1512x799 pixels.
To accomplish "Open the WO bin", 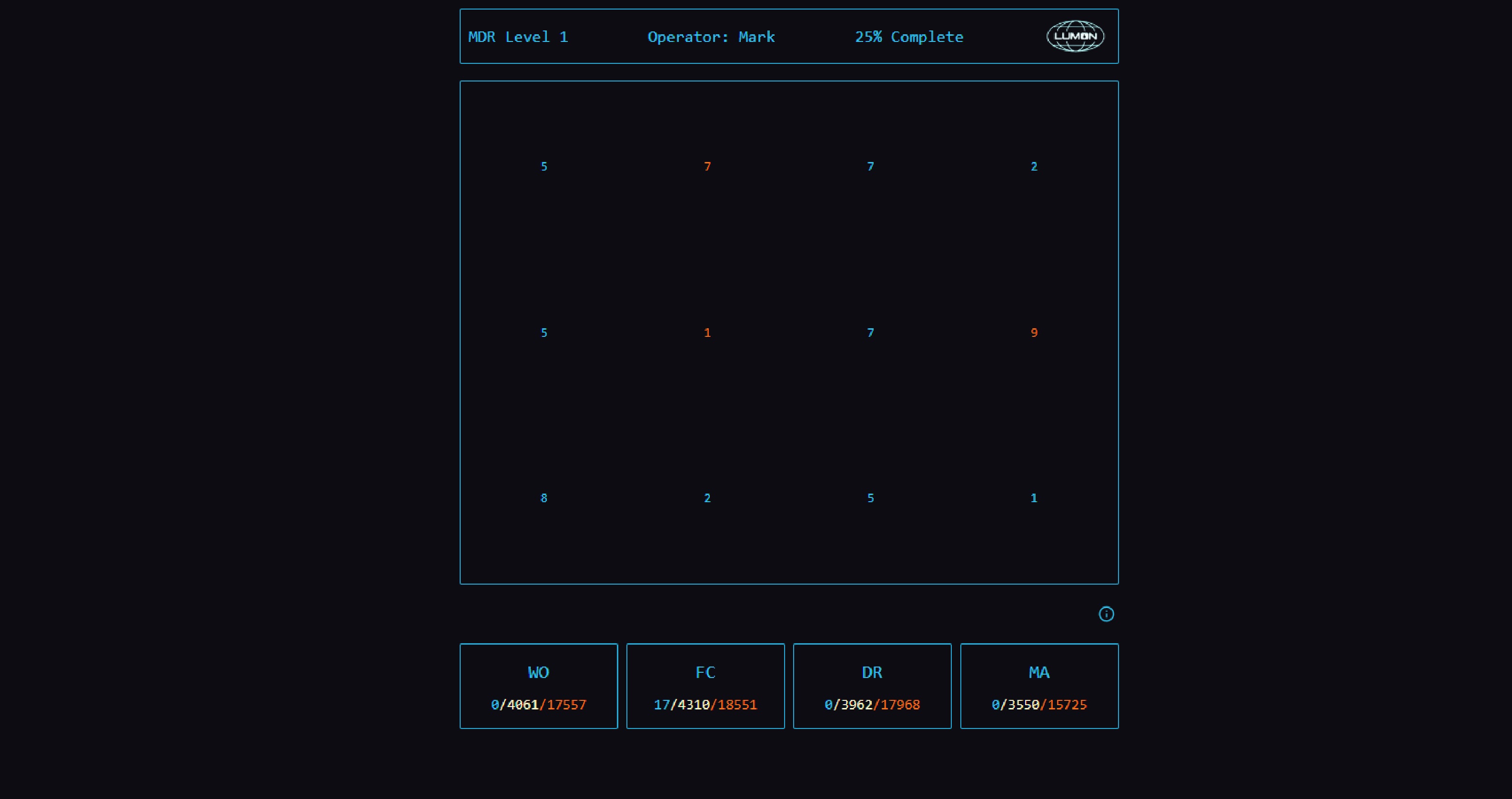I will click(538, 686).
